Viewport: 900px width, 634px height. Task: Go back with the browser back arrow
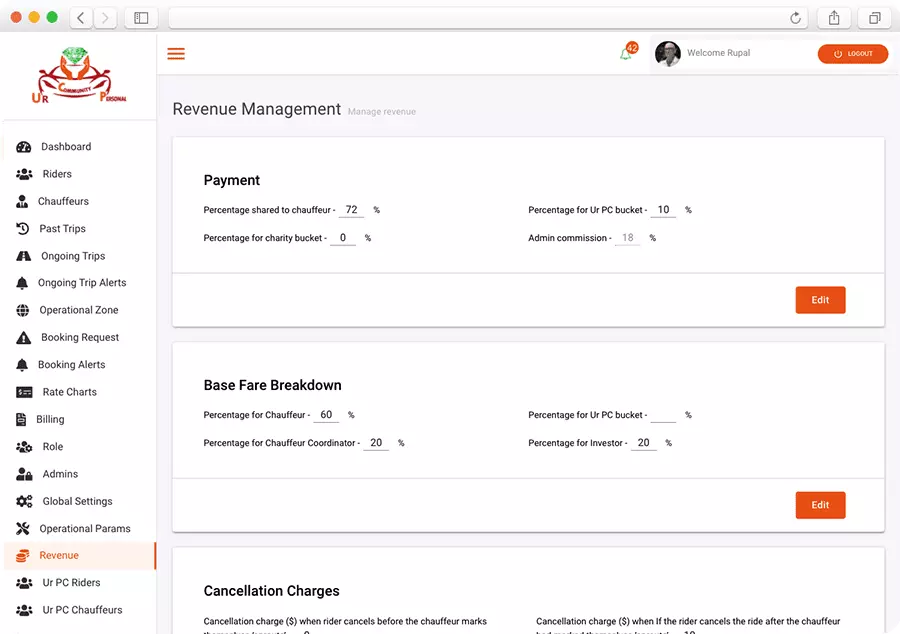coord(81,18)
